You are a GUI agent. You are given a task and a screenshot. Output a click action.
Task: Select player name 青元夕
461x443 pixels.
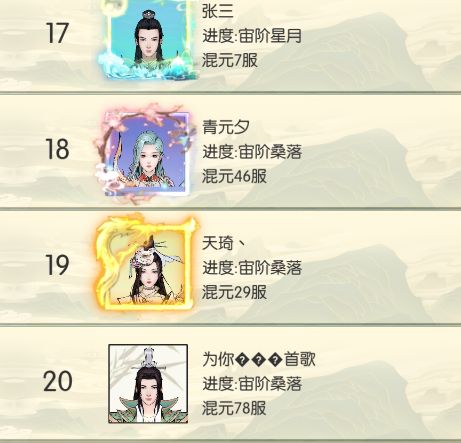pyautogui.click(x=226, y=127)
